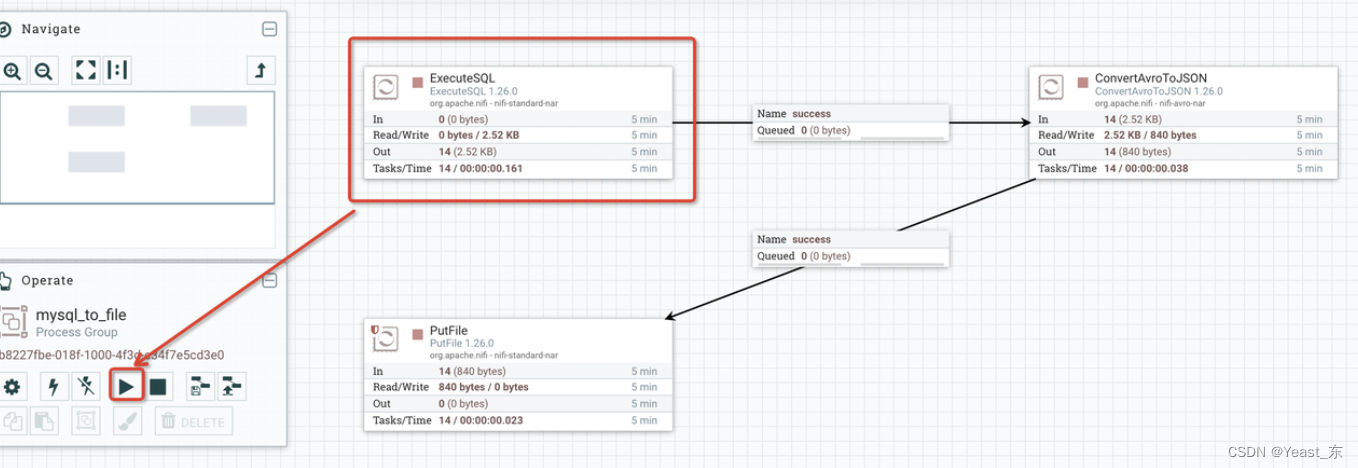Click the zoom out magnifier icon
This screenshot has height=468, width=1358.
(43, 71)
